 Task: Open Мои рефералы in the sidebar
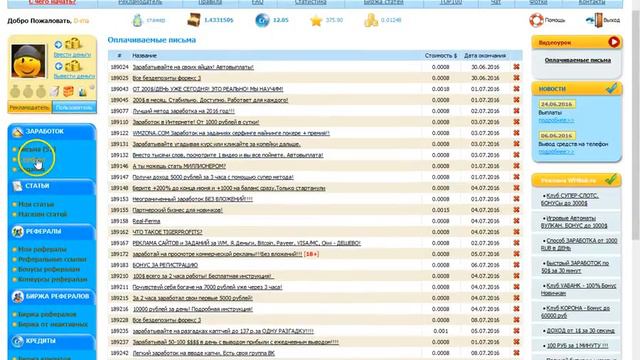42,249
